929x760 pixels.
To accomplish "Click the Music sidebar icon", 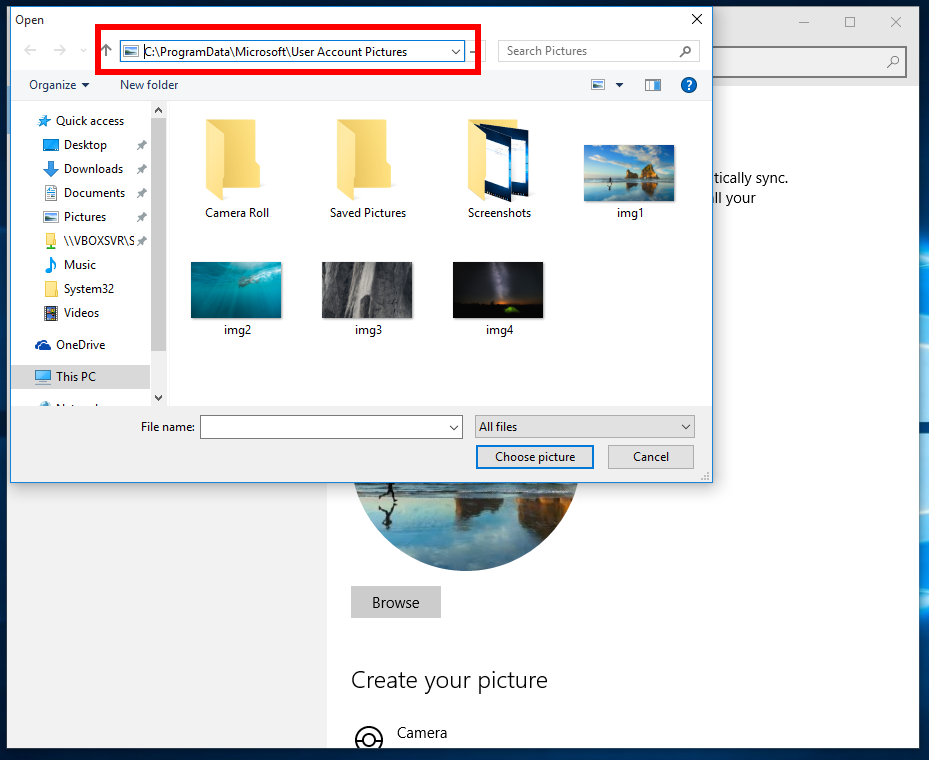I will pyautogui.click(x=49, y=264).
